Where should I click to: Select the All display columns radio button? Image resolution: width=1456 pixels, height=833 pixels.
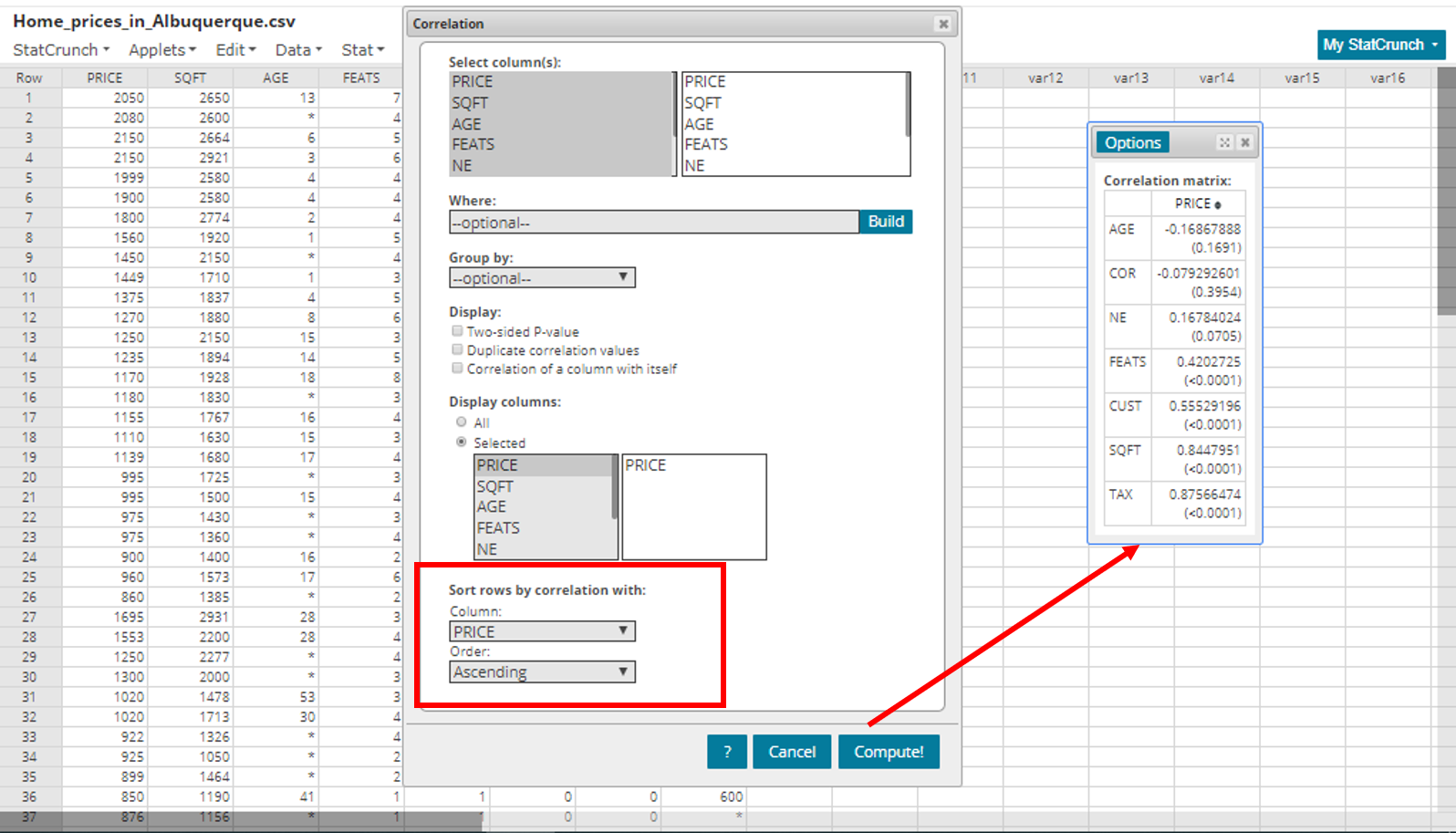tap(462, 422)
